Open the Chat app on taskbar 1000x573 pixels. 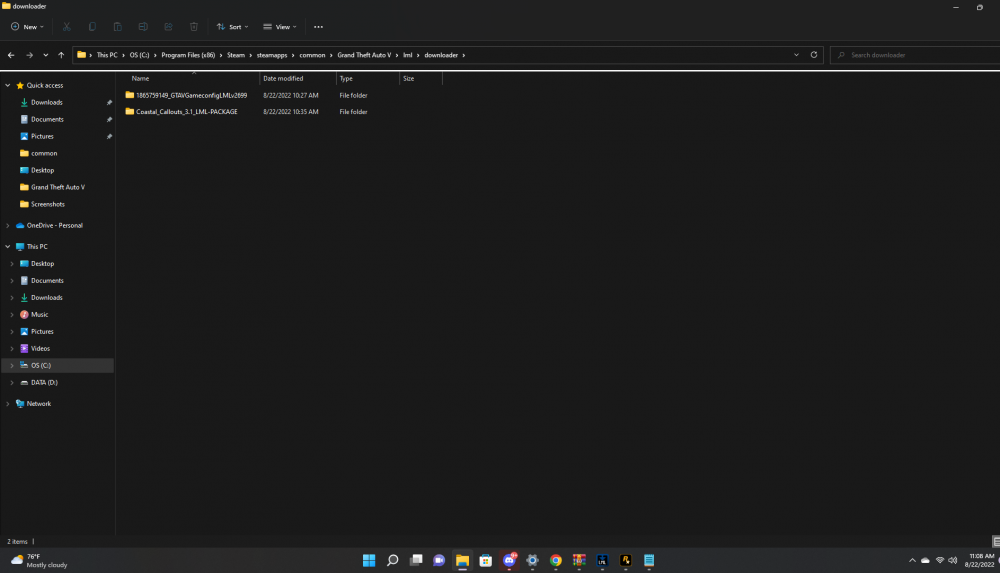click(x=439, y=560)
